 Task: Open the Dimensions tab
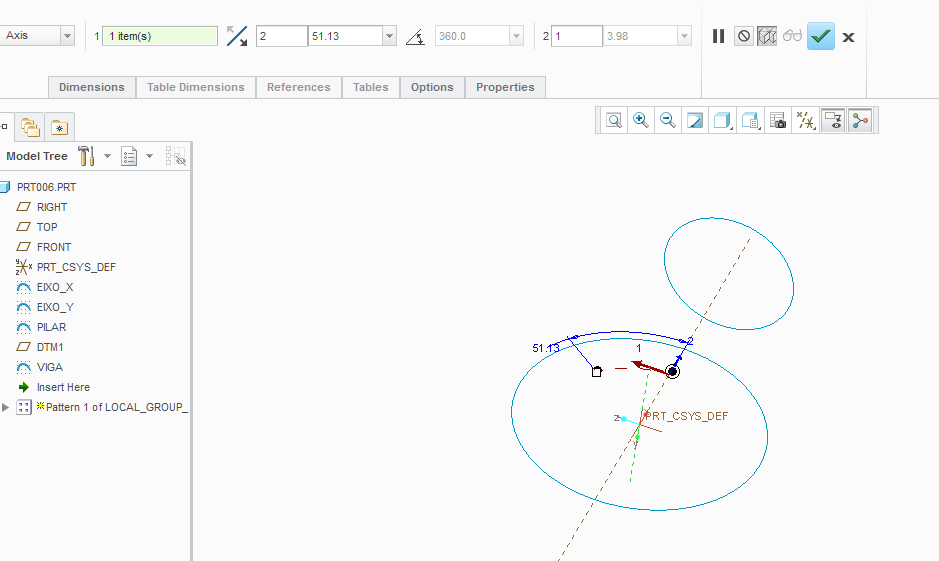(x=92, y=87)
